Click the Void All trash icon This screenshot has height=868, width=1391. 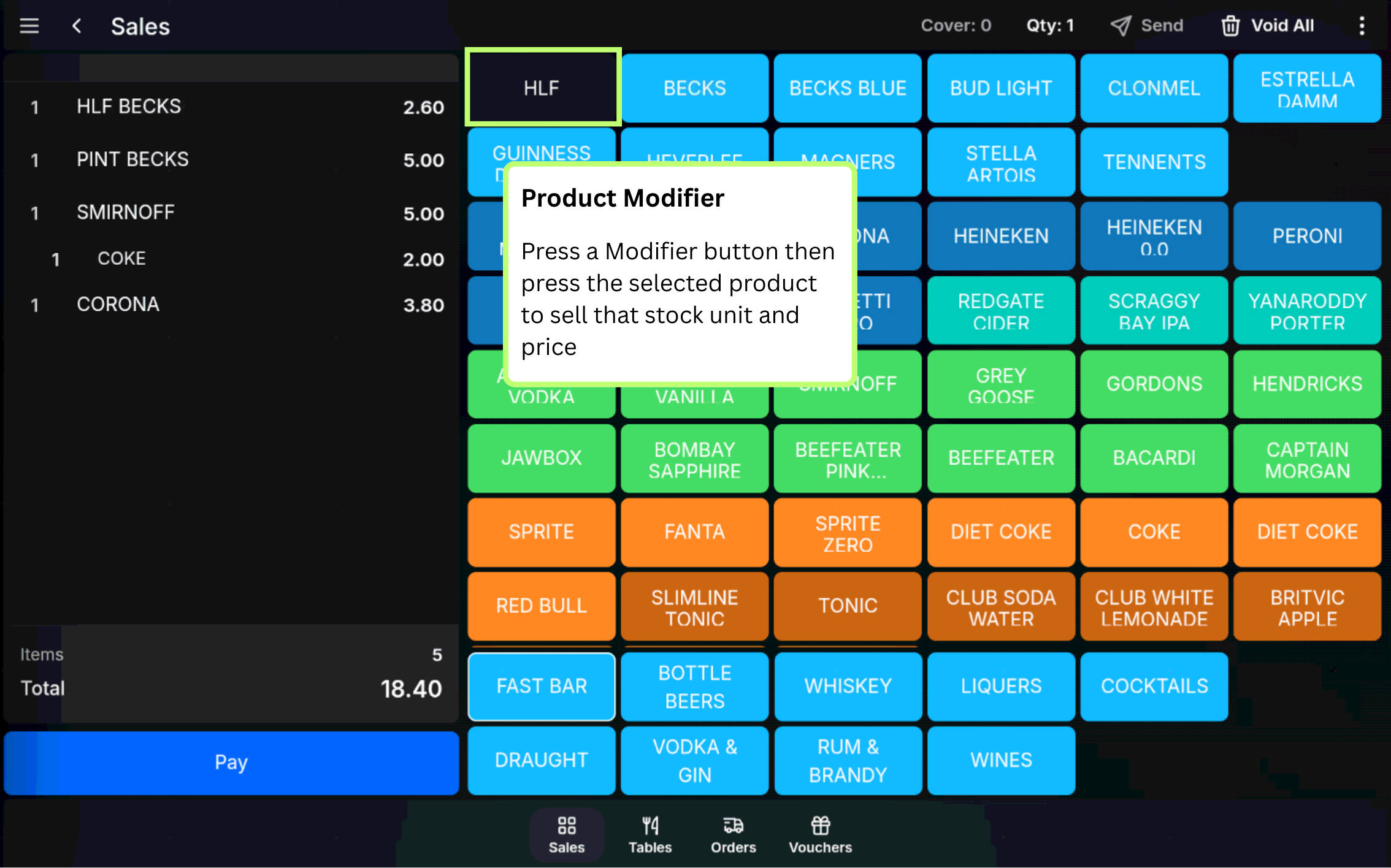[1230, 26]
